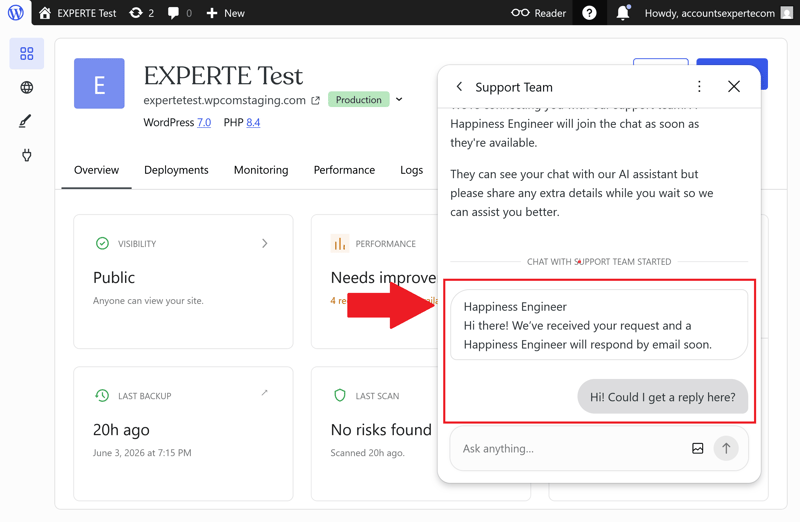Click the Public visibility status text
This screenshot has width=800, height=522.
click(x=114, y=278)
